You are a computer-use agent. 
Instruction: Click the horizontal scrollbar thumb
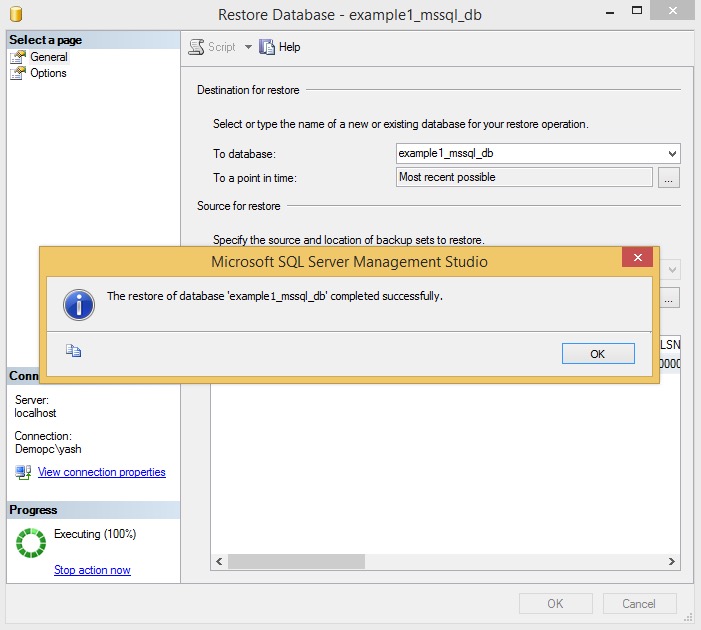pos(296,562)
